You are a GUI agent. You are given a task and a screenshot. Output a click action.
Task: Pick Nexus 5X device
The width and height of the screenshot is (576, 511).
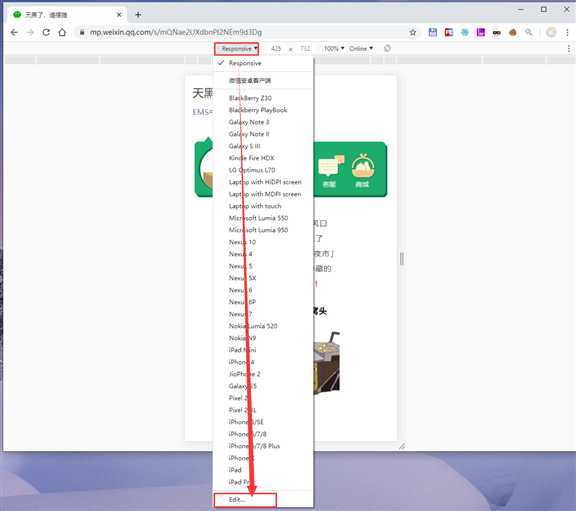263,278
